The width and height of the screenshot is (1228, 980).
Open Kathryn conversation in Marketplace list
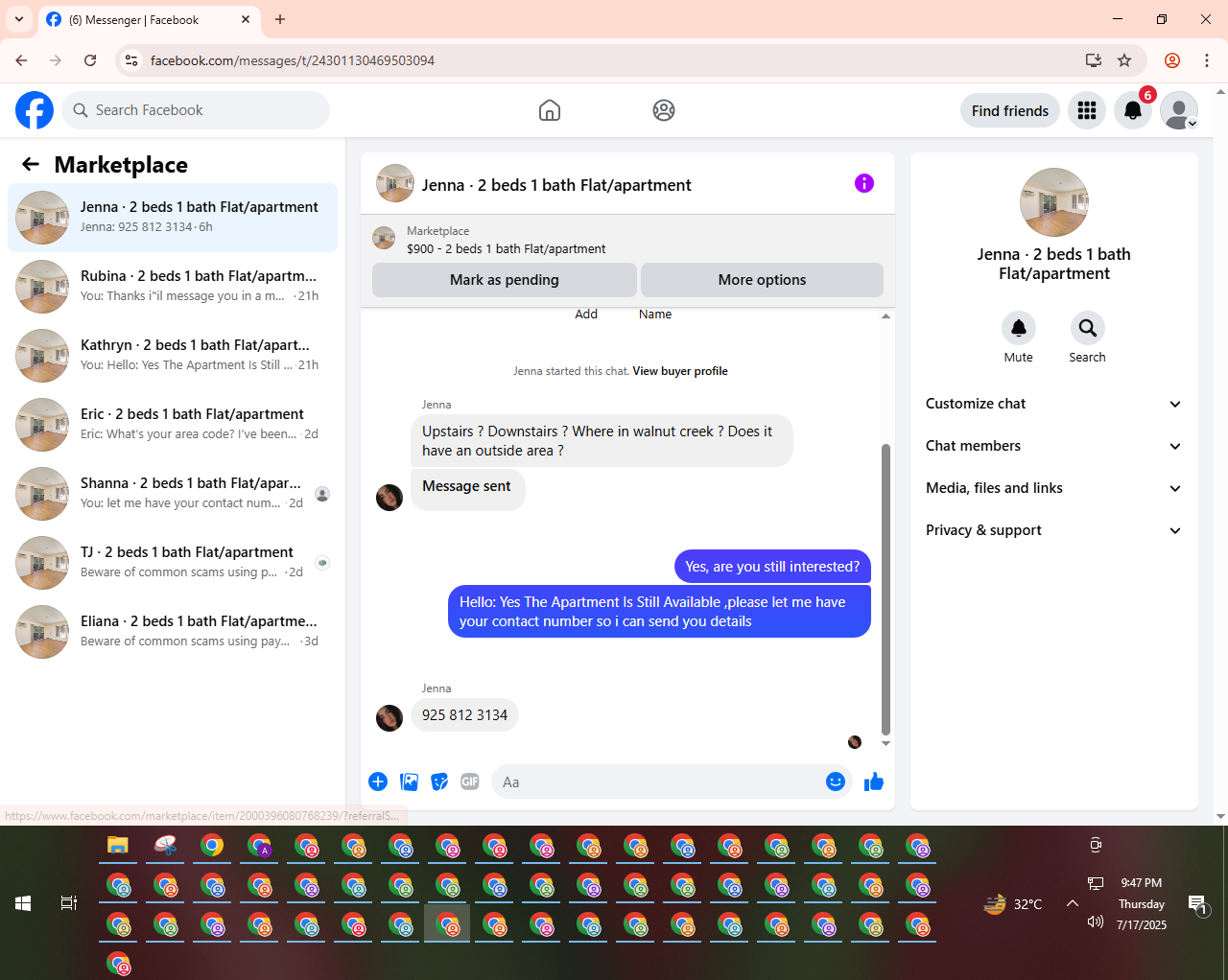tap(173, 356)
